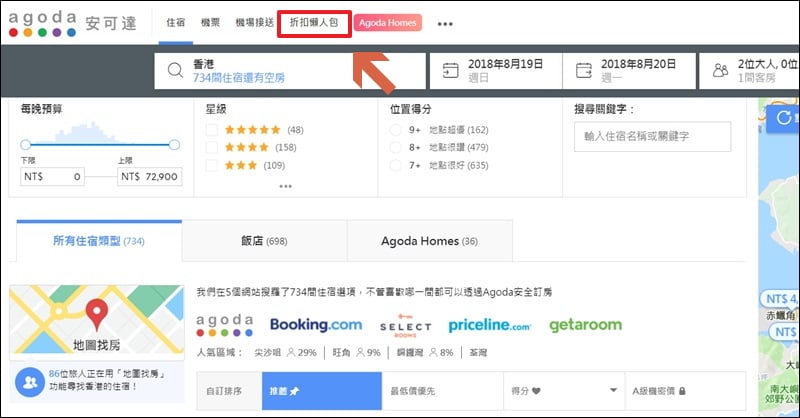The height and width of the screenshot is (418, 800).
Task: Select Agoda Homes (36) tab
Action: pos(430,241)
